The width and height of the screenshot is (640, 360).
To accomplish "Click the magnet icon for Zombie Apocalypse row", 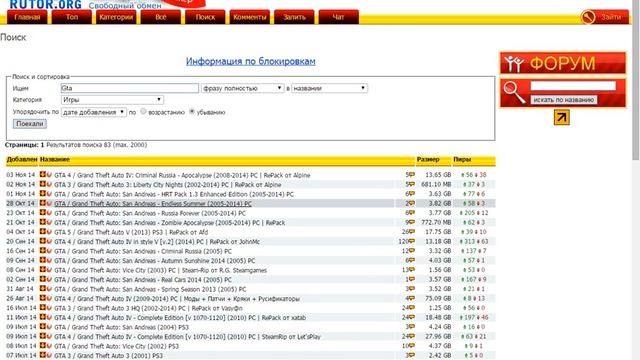I will coord(49,222).
